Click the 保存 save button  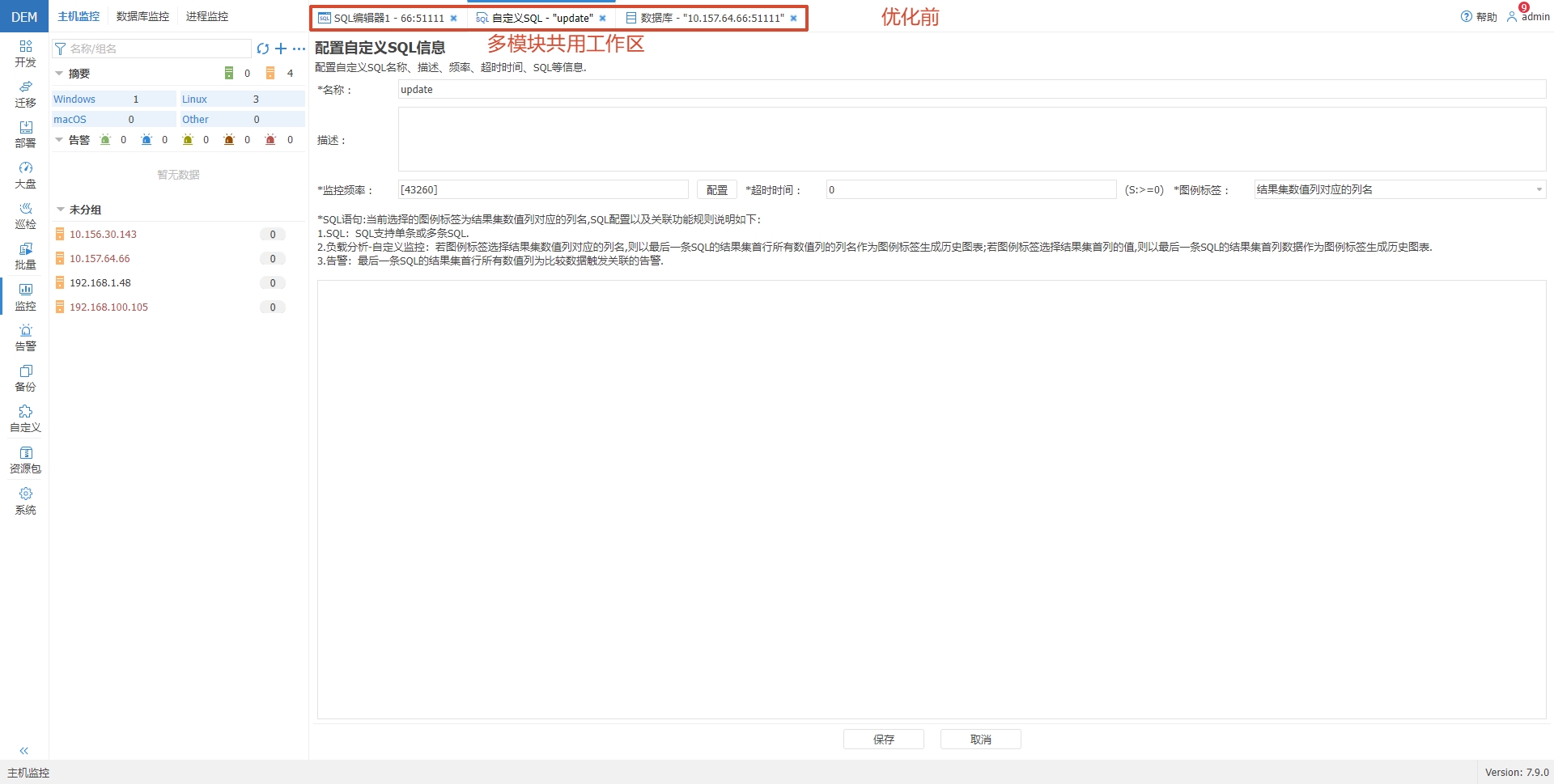884,740
